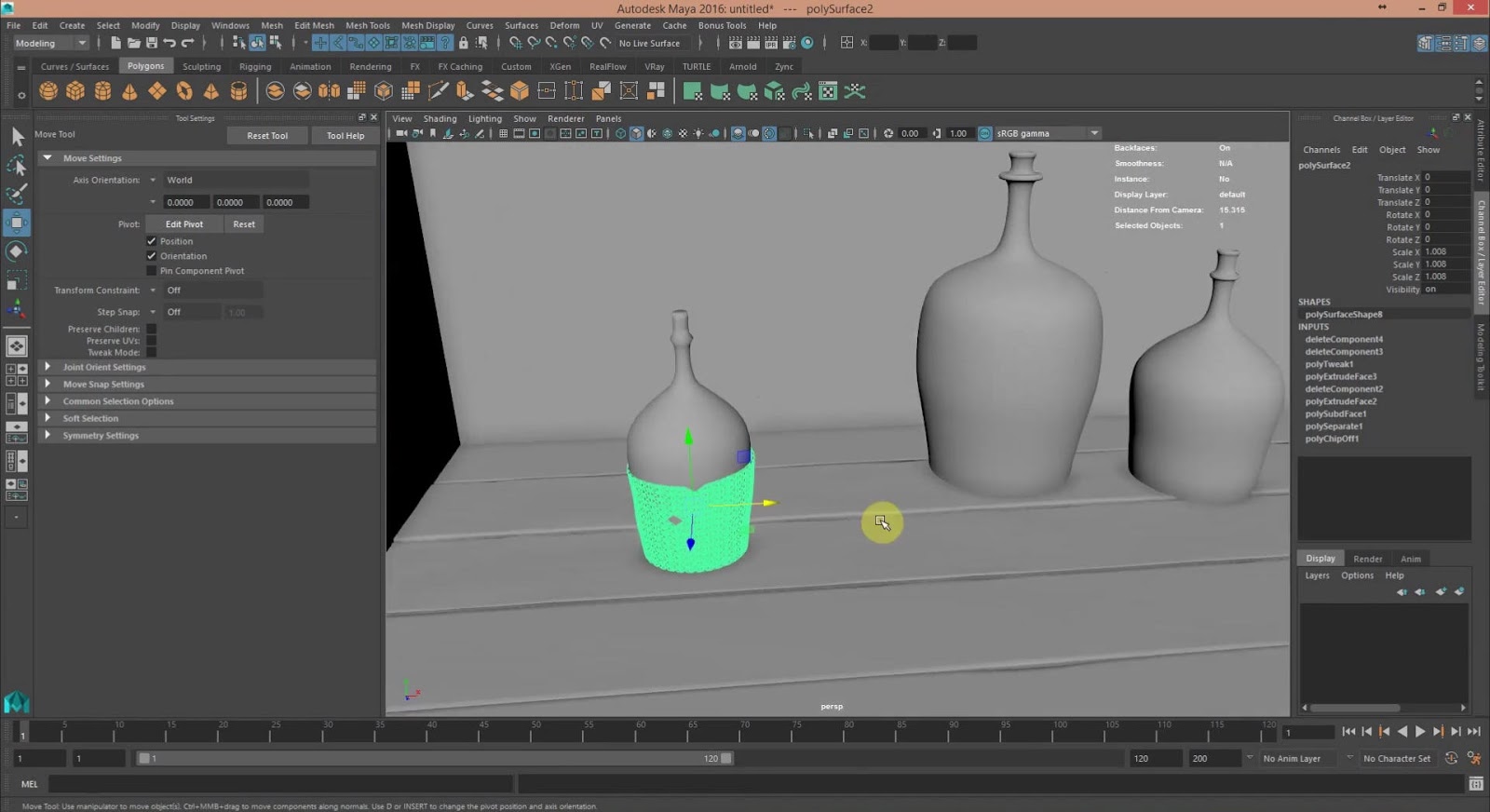Open the Auto Keyframe toggle icon
The height and width of the screenshot is (812, 1490).
[1451, 758]
